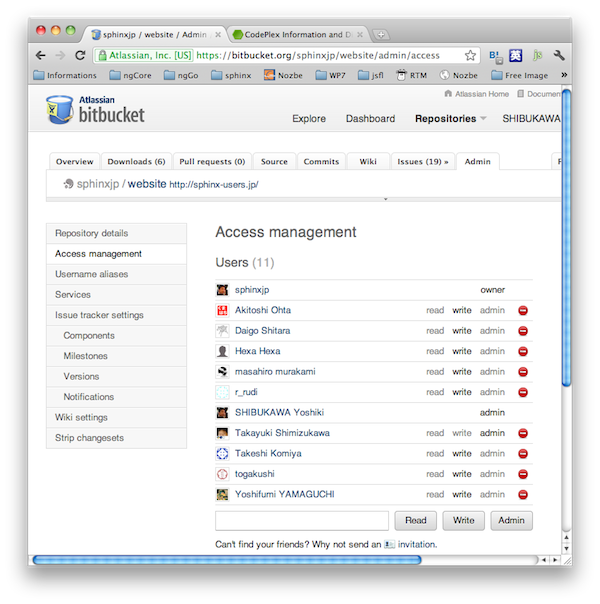Open Milestones in the sidebar
The height and width of the screenshot is (604, 600).
[x=116, y=356]
